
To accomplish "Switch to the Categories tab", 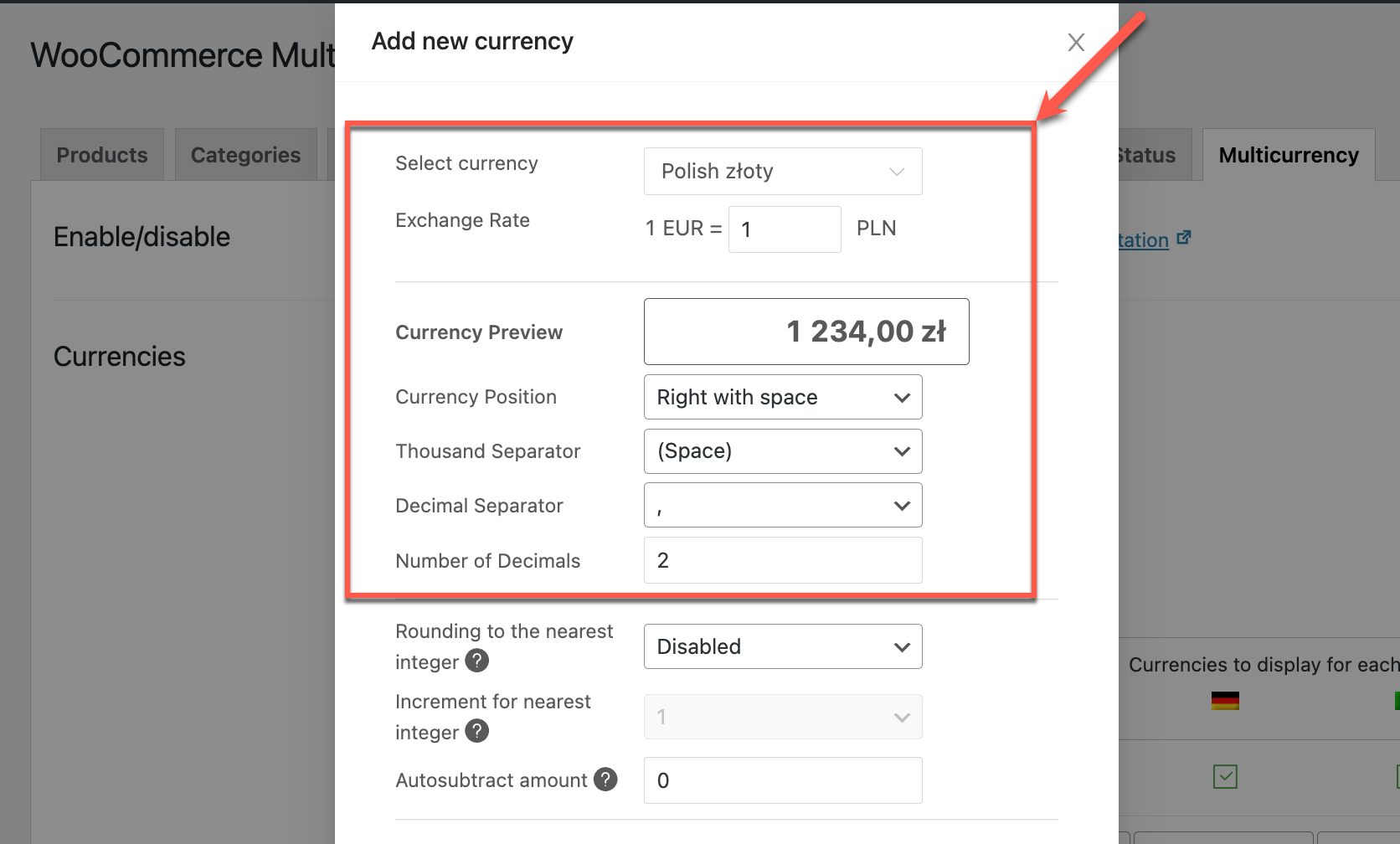I will 245,155.
